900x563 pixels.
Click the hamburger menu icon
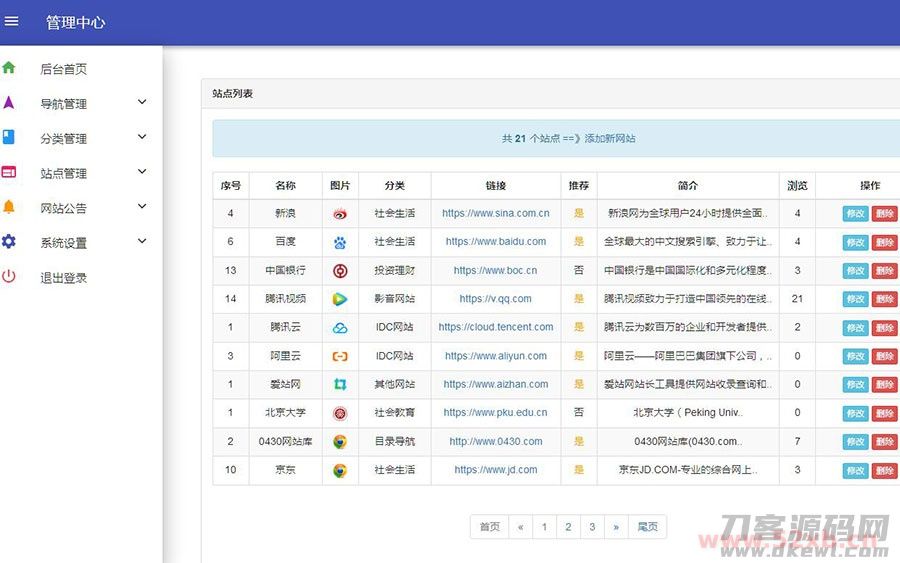click(12, 22)
